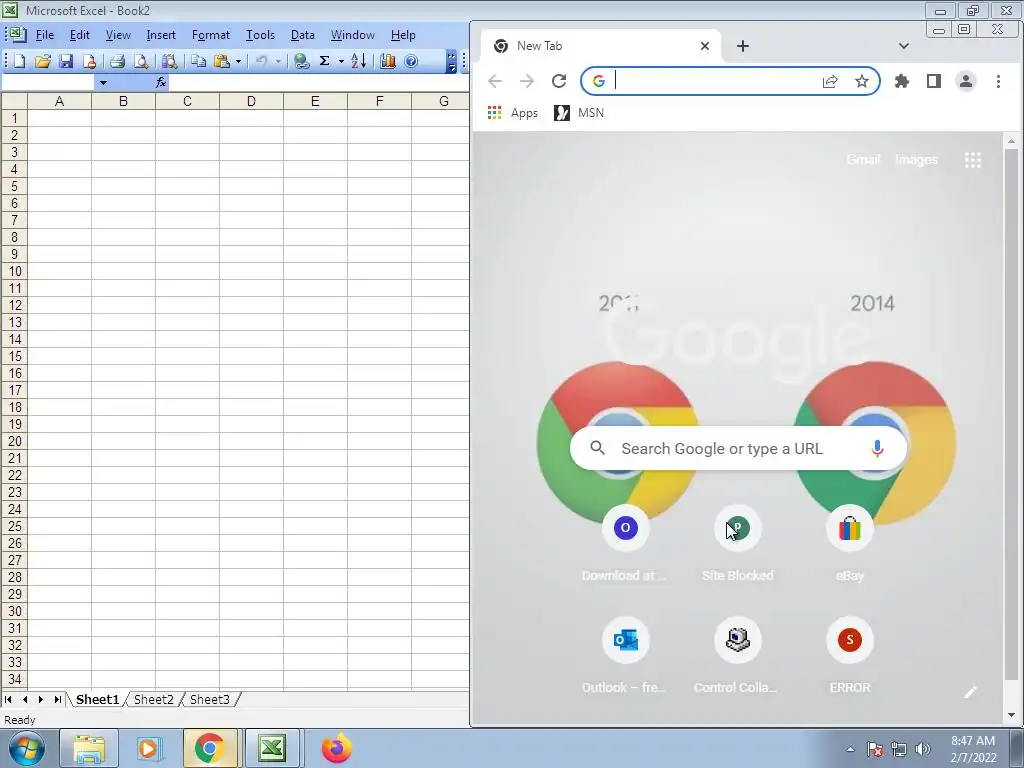Open the MSN bookmark
1024x768 pixels.
(579, 113)
